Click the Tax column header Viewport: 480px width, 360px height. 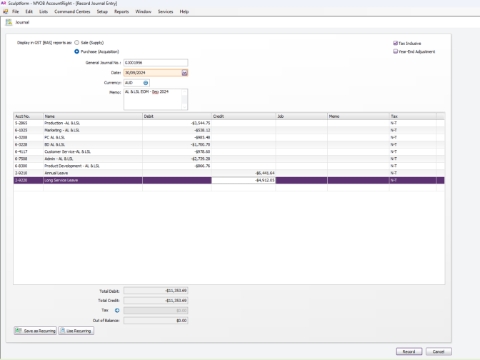pyautogui.click(x=413, y=116)
